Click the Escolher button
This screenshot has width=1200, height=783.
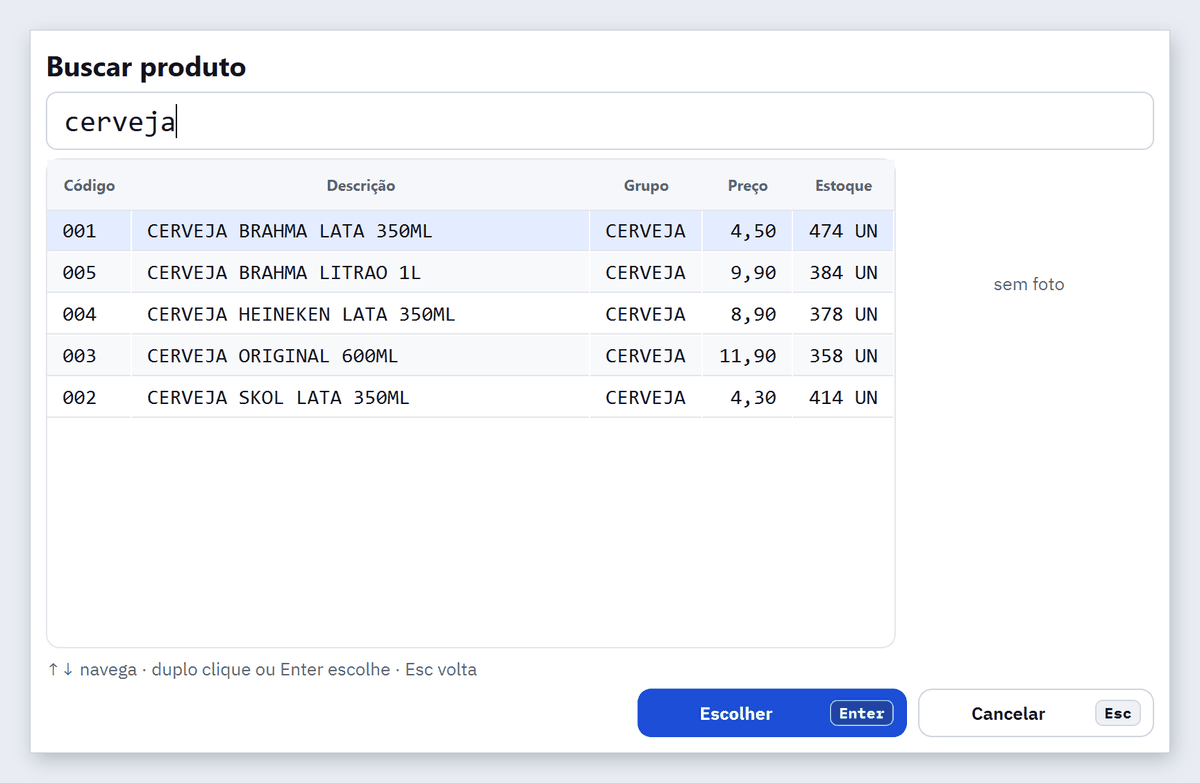click(772, 713)
